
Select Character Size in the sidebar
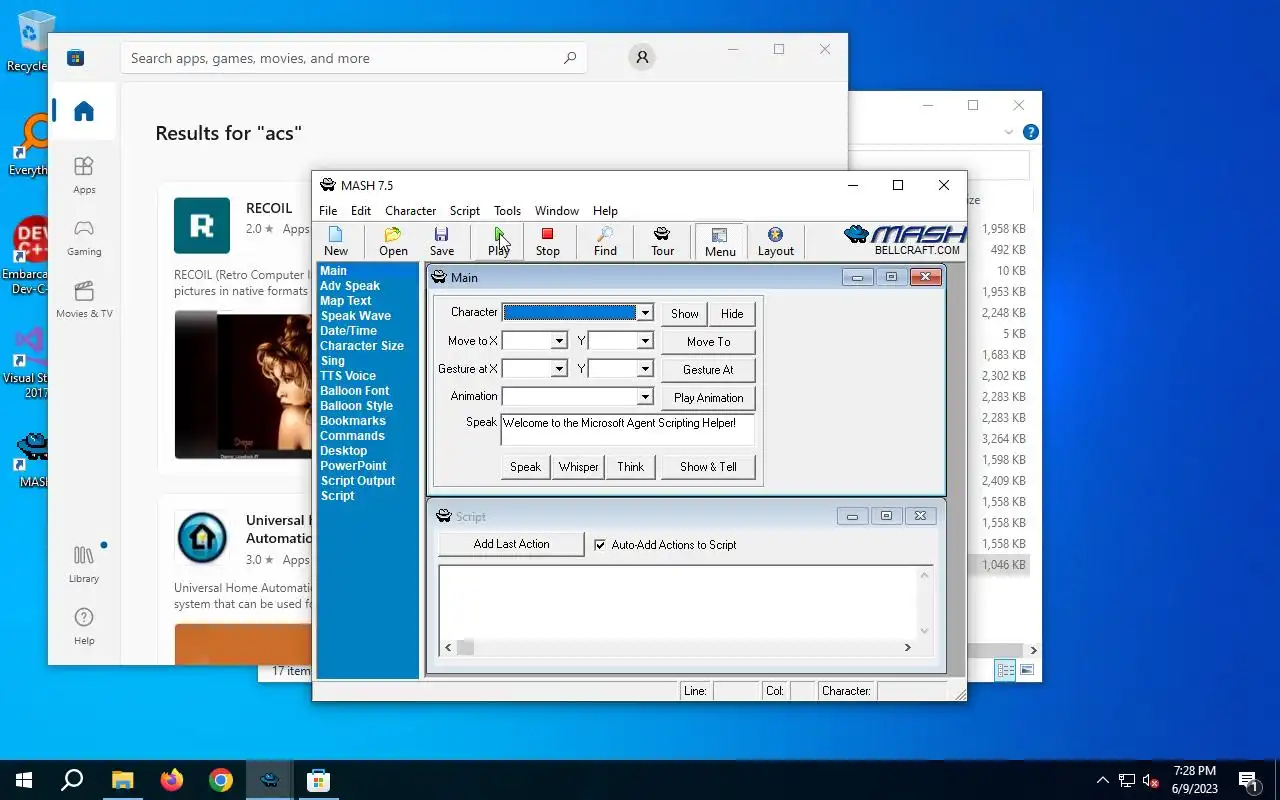tap(361, 346)
